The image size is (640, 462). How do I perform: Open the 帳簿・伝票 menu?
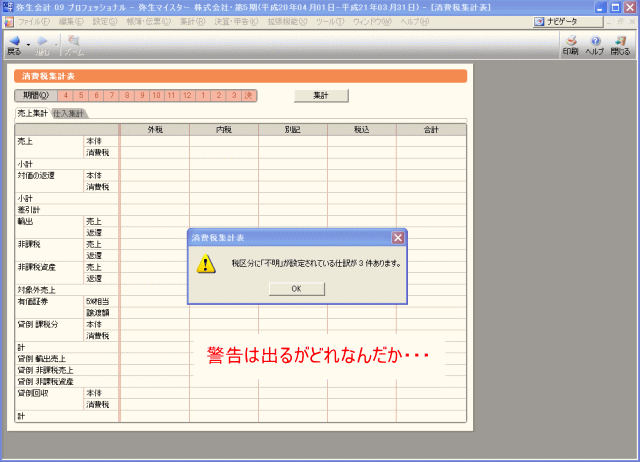coord(149,22)
